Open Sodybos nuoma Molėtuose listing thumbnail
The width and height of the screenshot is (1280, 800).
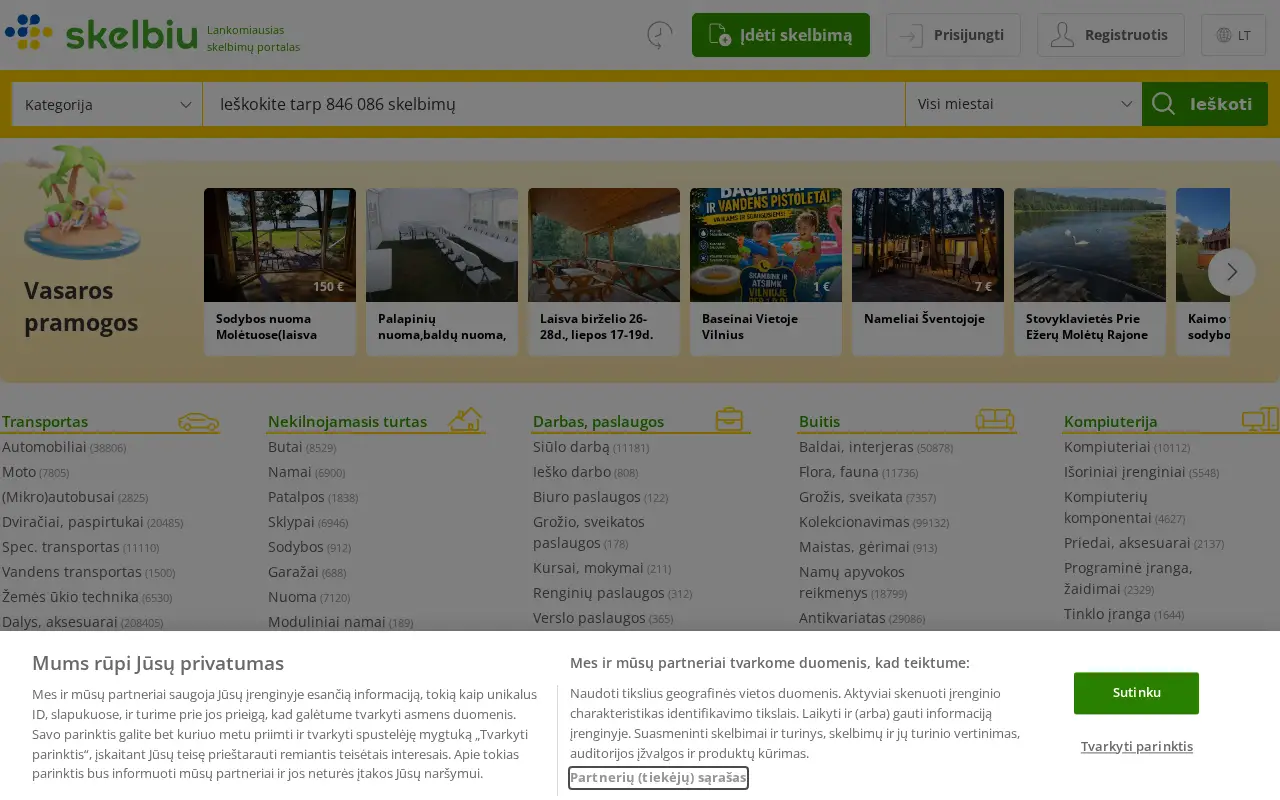click(x=280, y=245)
